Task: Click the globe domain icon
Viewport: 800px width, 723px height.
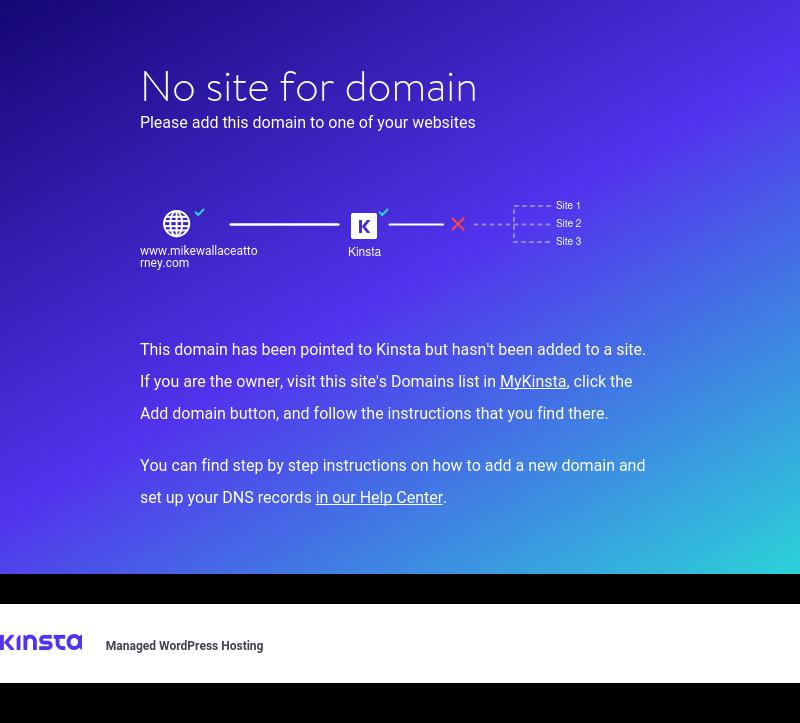Action: click(176, 224)
